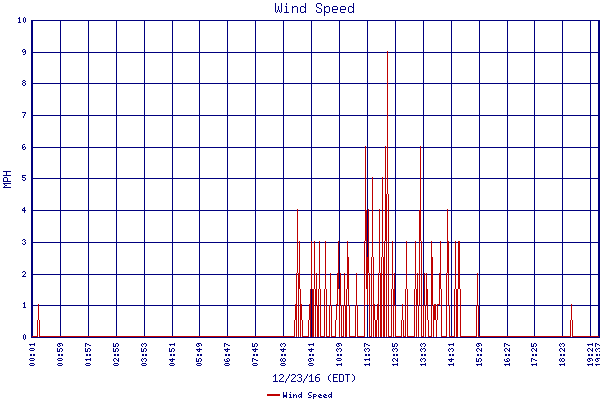Viewport: 600px width, 400px height.
Task: Click the 'MPH' y-axis label
Action: pos(7,179)
